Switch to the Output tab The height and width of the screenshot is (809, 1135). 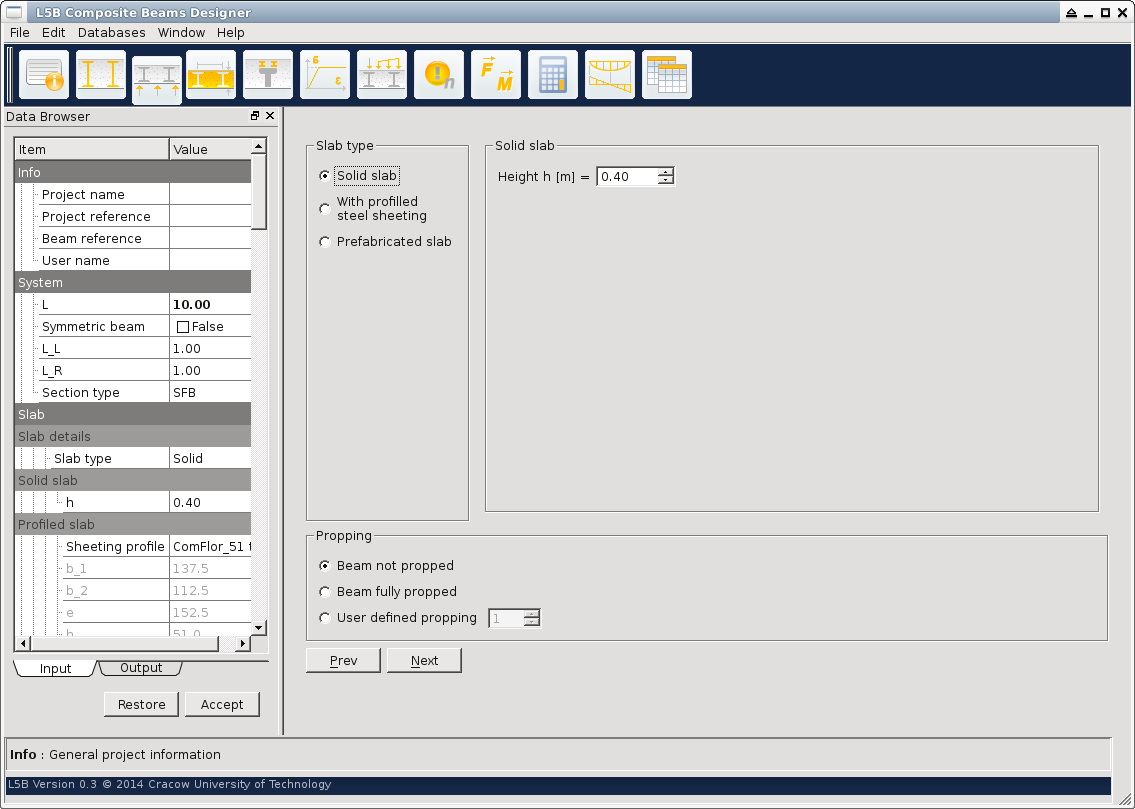(x=141, y=668)
